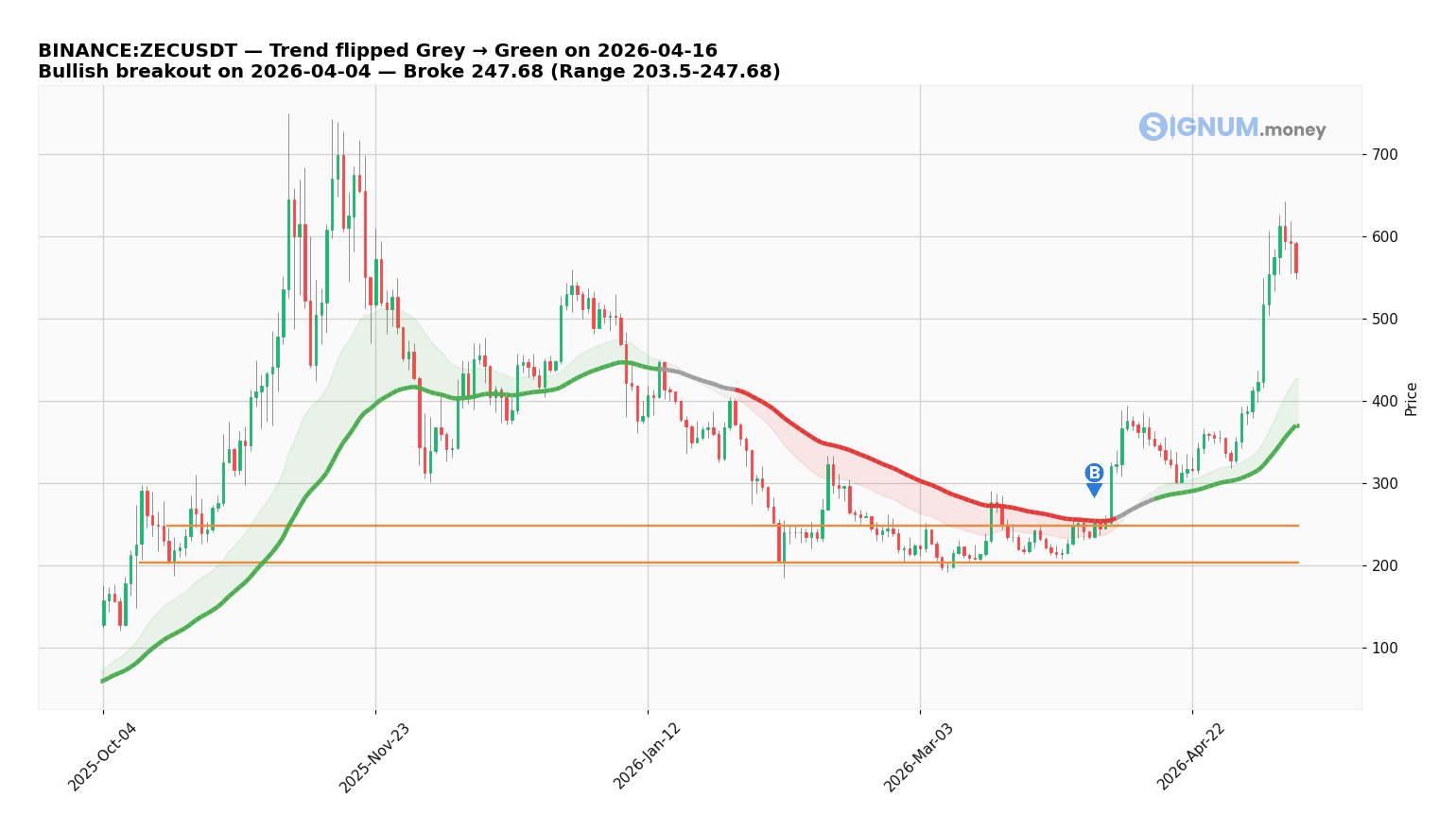The image size is (1456, 832).
Task: Click the 700 price axis label
Action: click(x=1385, y=154)
